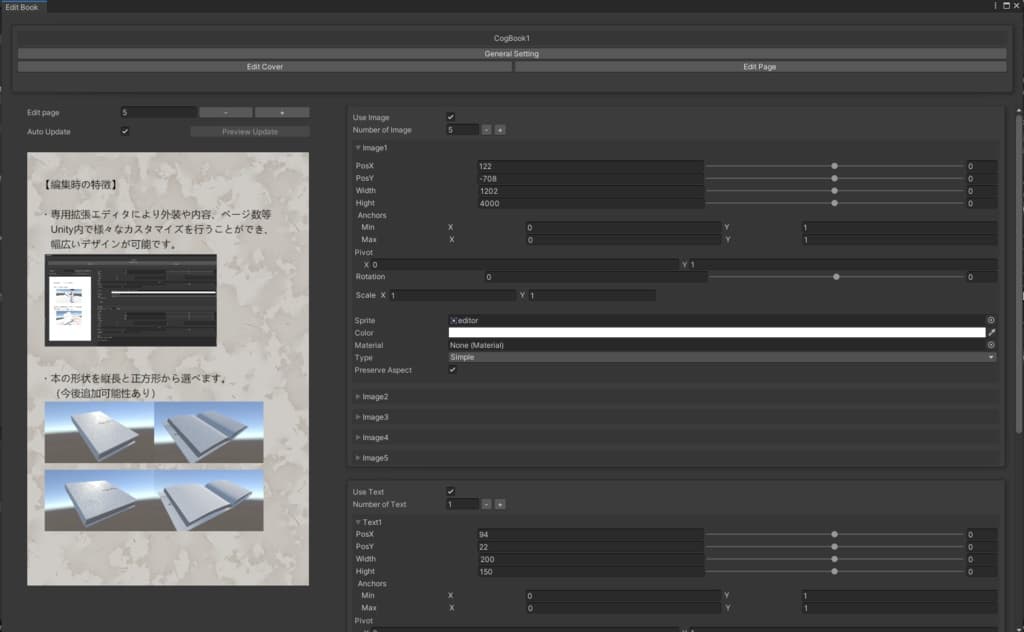The image size is (1024, 632).
Task: Click the Color eyedropper icon
Action: tap(991, 332)
